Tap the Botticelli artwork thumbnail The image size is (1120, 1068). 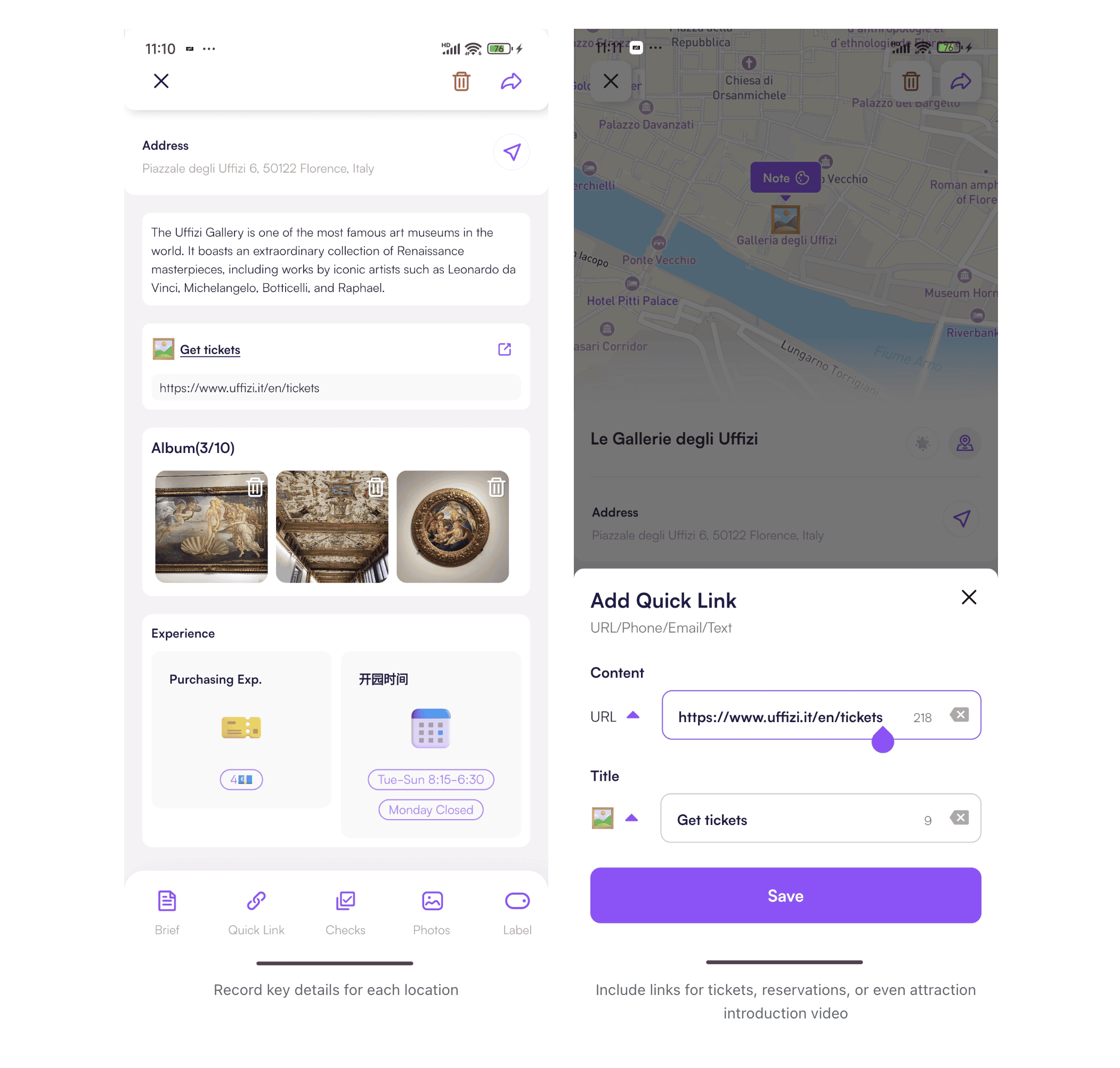click(212, 527)
